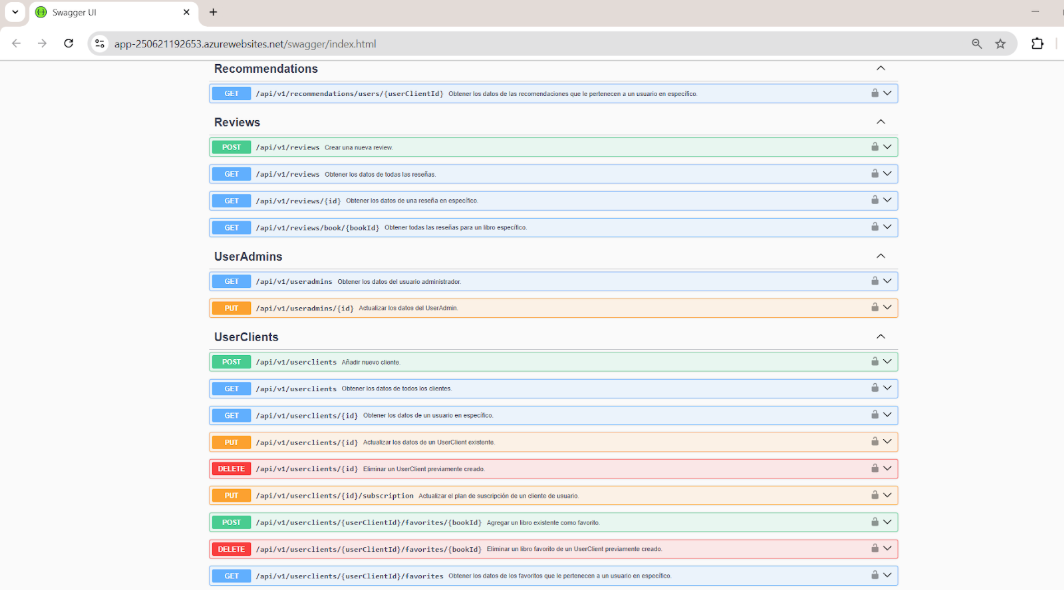The width and height of the screenshot is (1064, 593).
Task: Click path /api/v1/userclients/{userClientId}/favorites in GET row
Action: [x=349, y=576]
